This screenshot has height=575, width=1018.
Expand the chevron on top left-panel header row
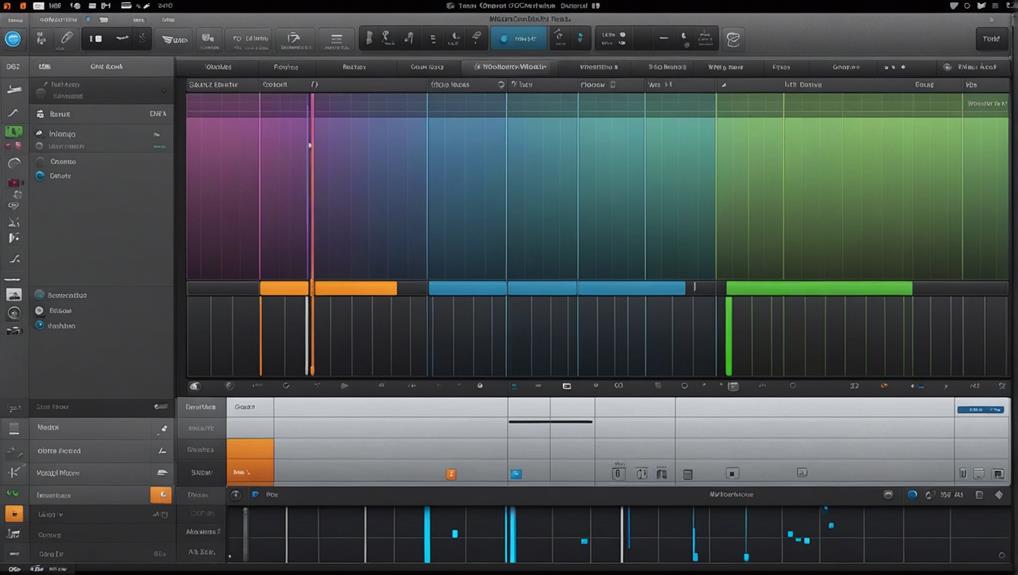point(164,90)
